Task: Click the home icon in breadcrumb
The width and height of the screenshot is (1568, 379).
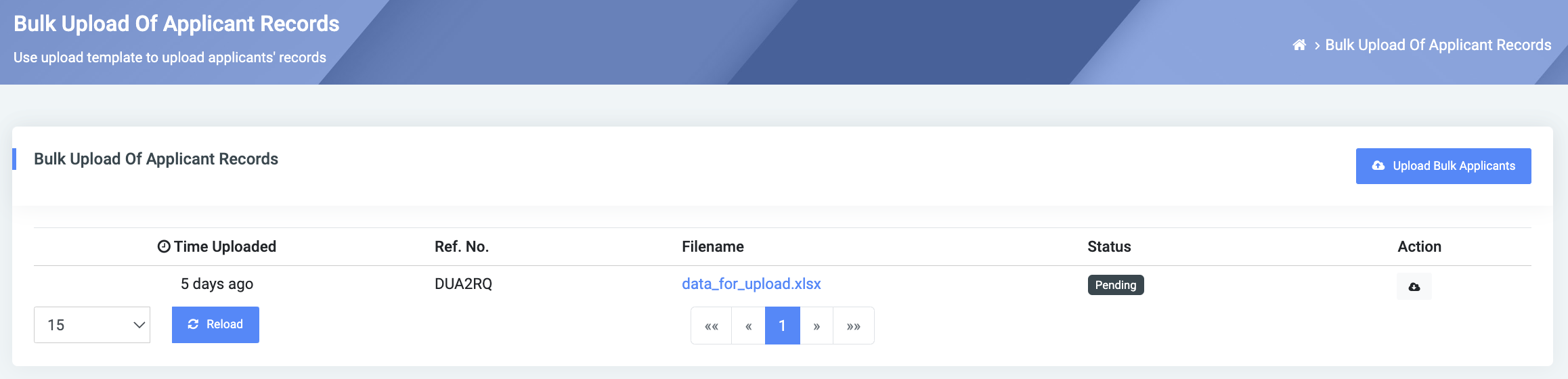Action: tap(1299, 45)
